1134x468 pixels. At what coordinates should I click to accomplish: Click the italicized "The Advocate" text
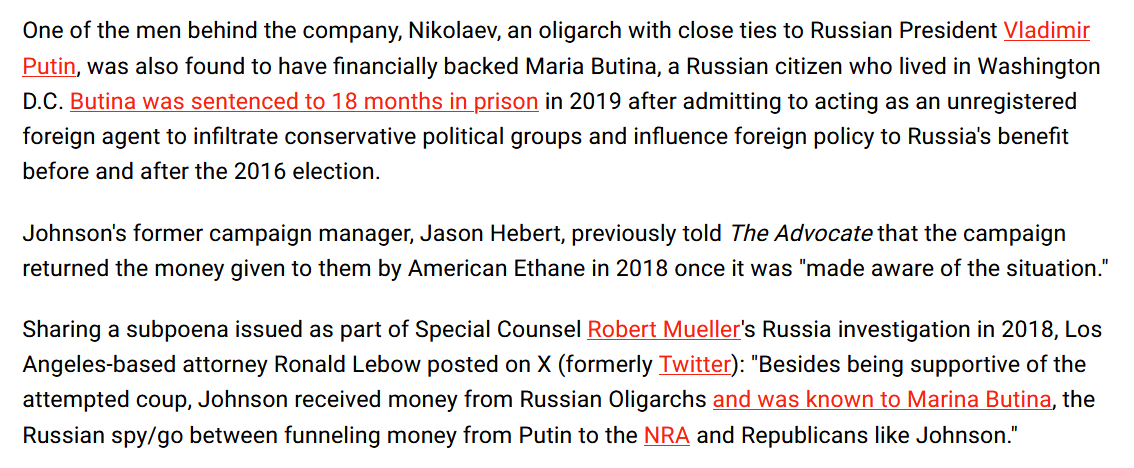801,234
